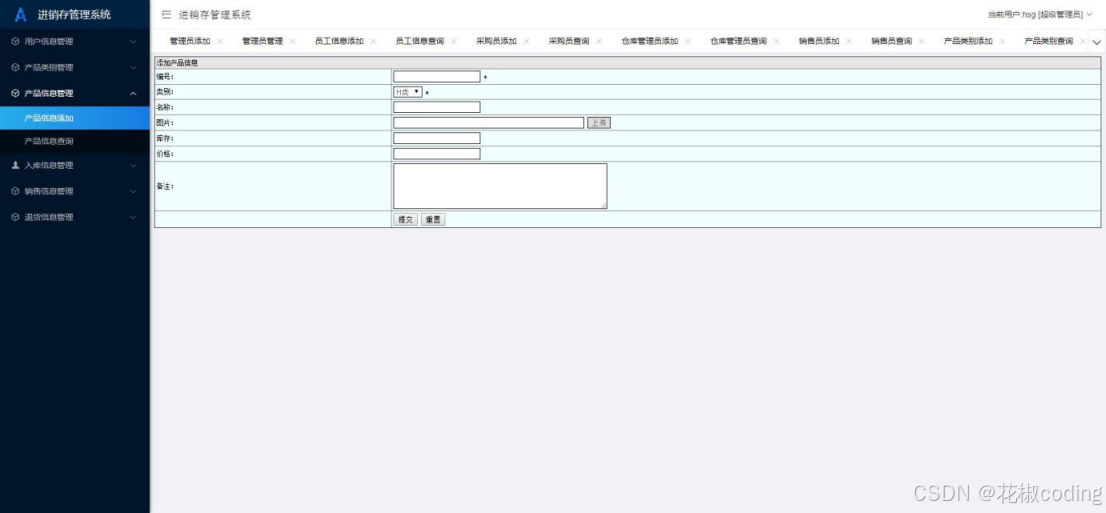Focus the 编号 input field
The height and width of the screenshot is (513, 1106).
[x=437, y=77]
